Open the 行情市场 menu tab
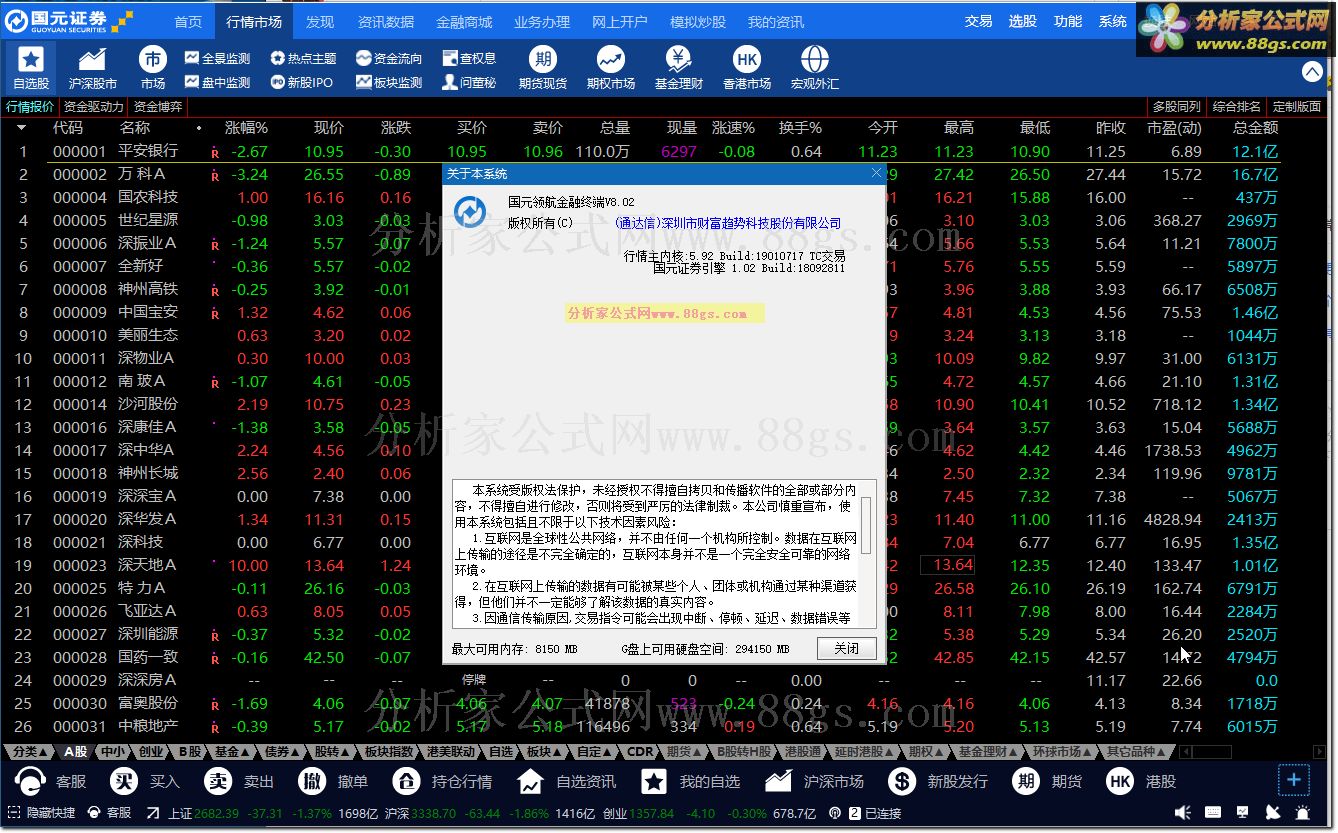The width and height of the screenshot is (1338, 833). click(x=254, y=21)
